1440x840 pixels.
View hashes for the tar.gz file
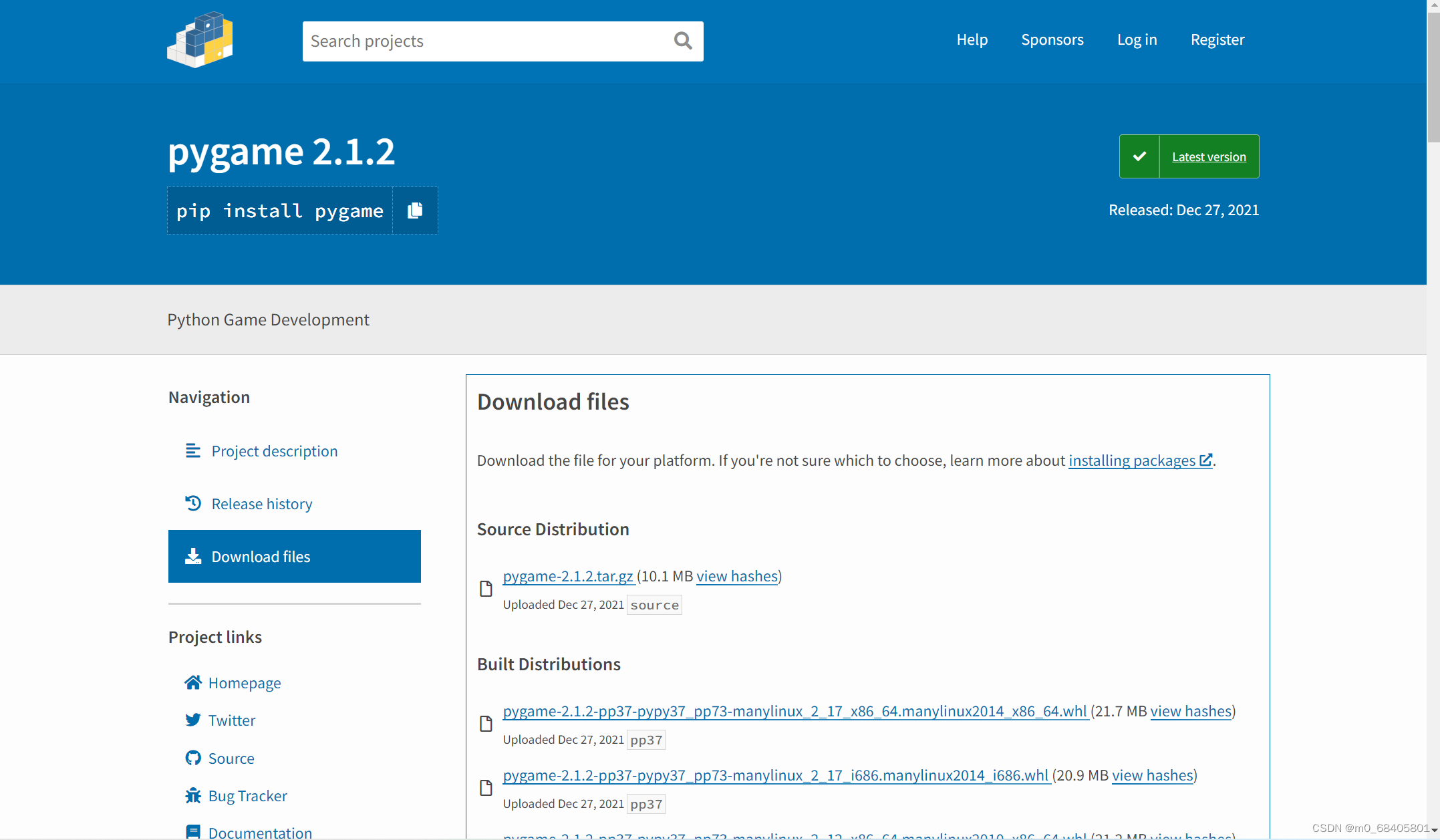(x=737, y=576)
